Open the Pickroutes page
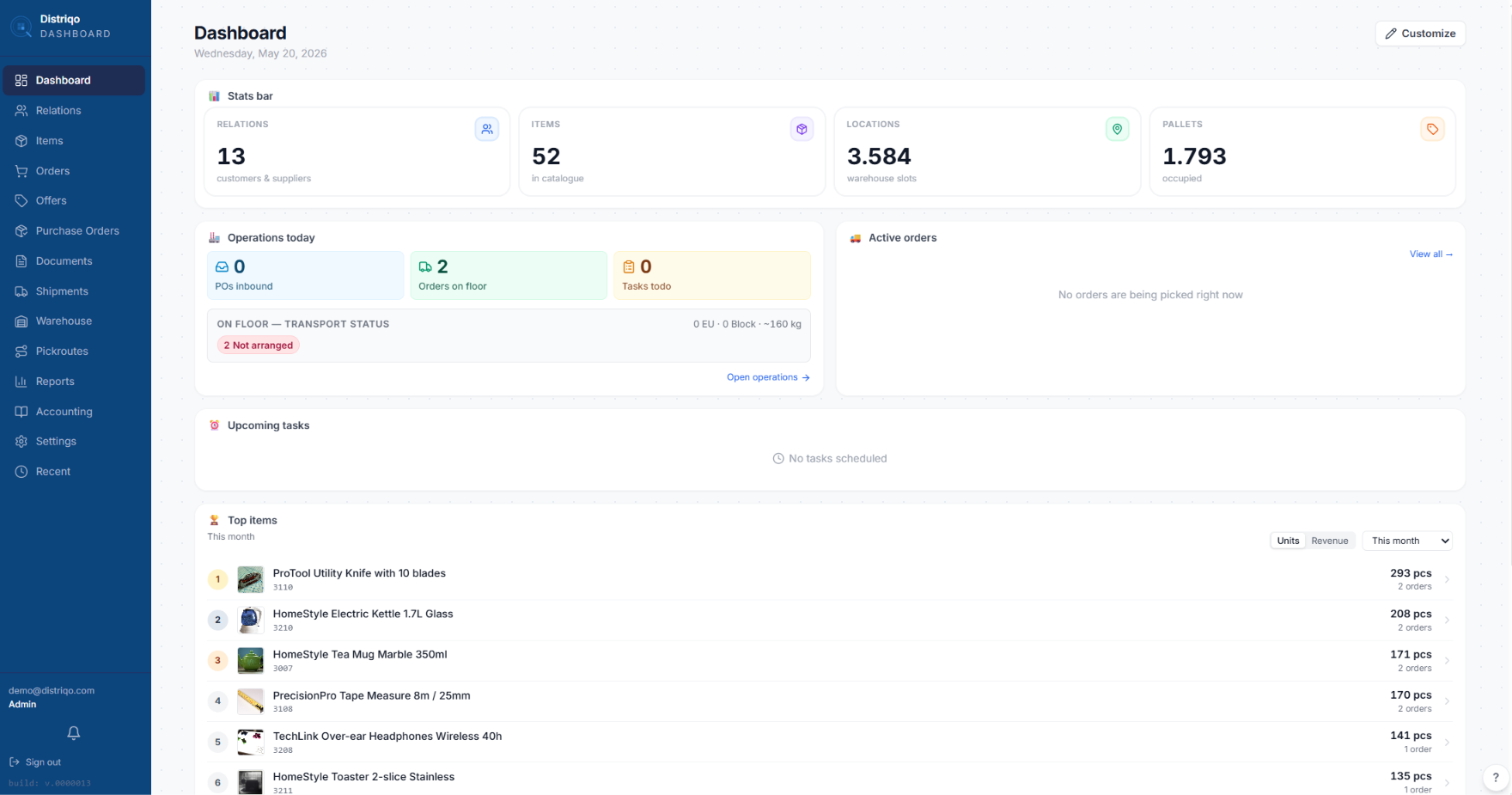The height and width of the screenshot is (795, 1512). (74, 352)
